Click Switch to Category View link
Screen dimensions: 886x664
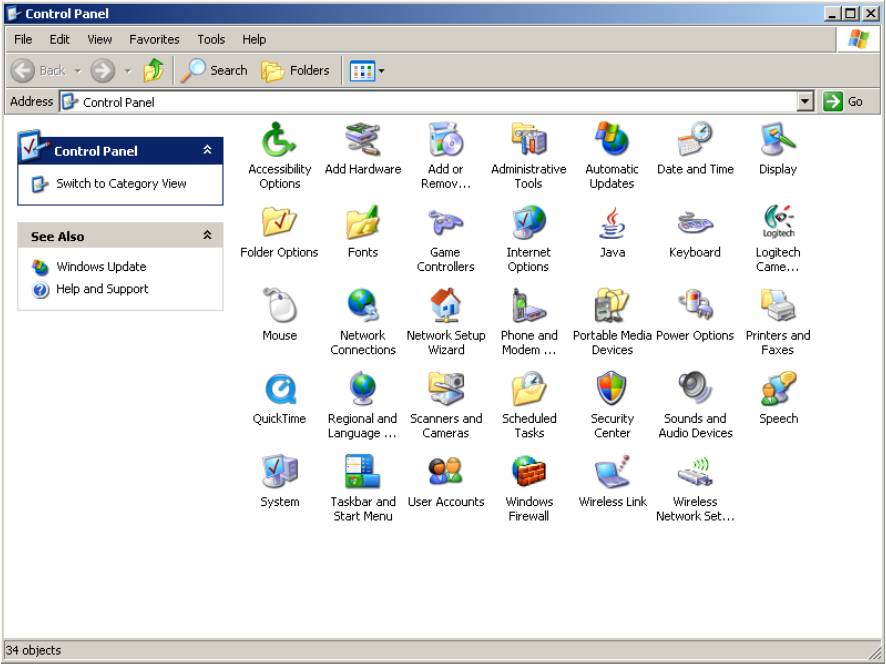(121, 184)
